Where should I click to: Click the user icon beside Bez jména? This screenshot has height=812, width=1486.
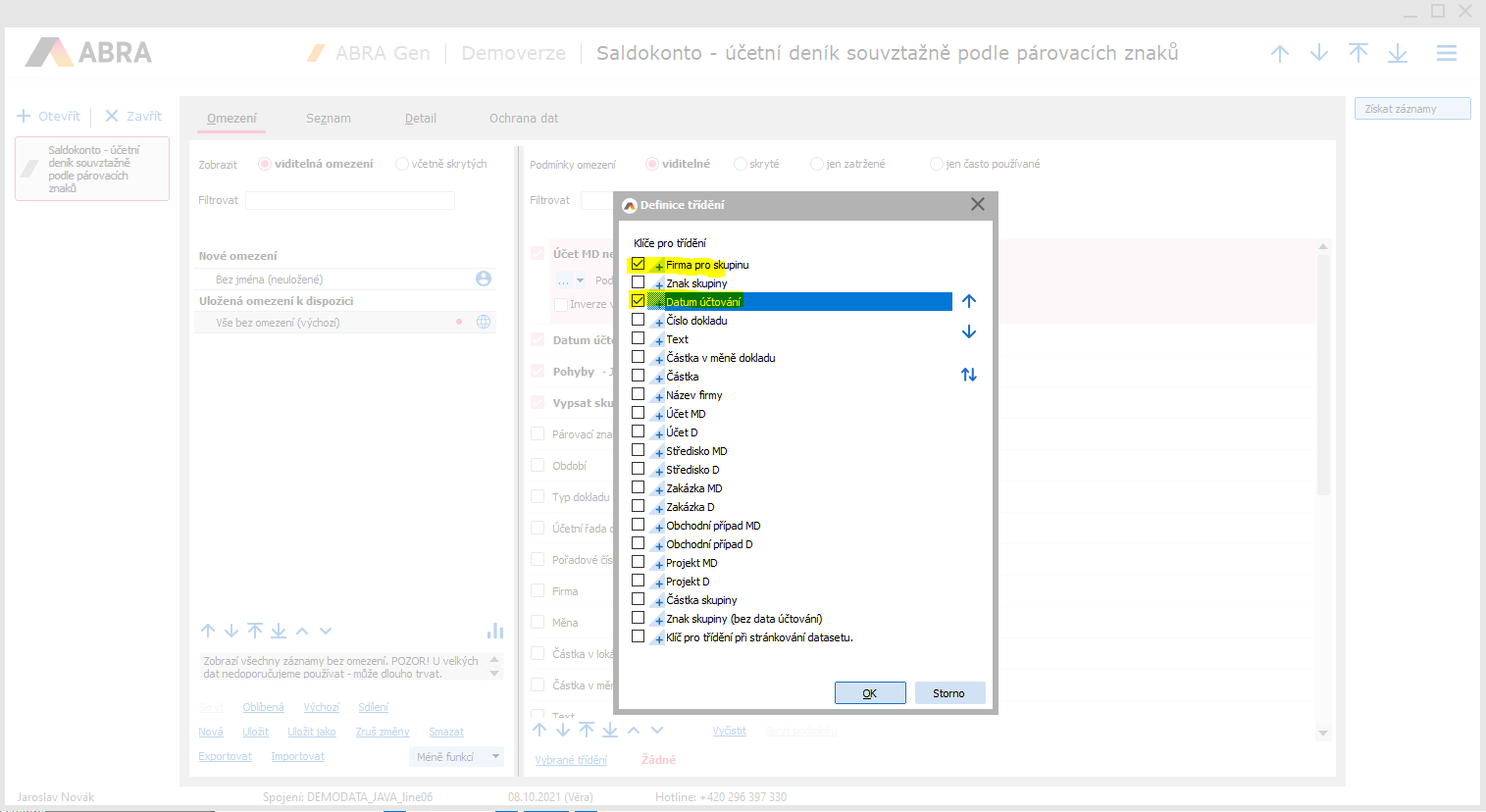(x=484, y=279)
